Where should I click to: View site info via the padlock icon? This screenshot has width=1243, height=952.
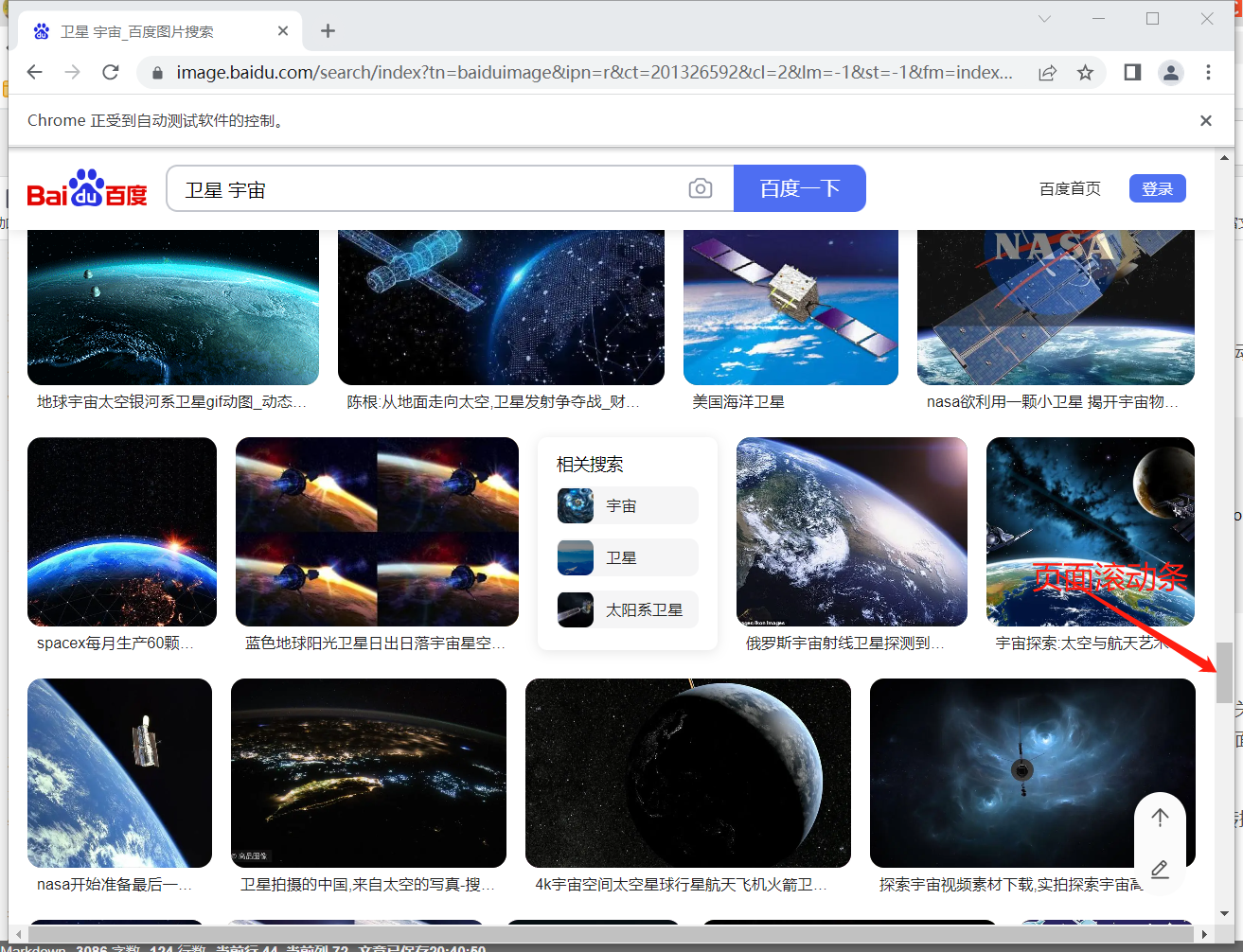156,72
